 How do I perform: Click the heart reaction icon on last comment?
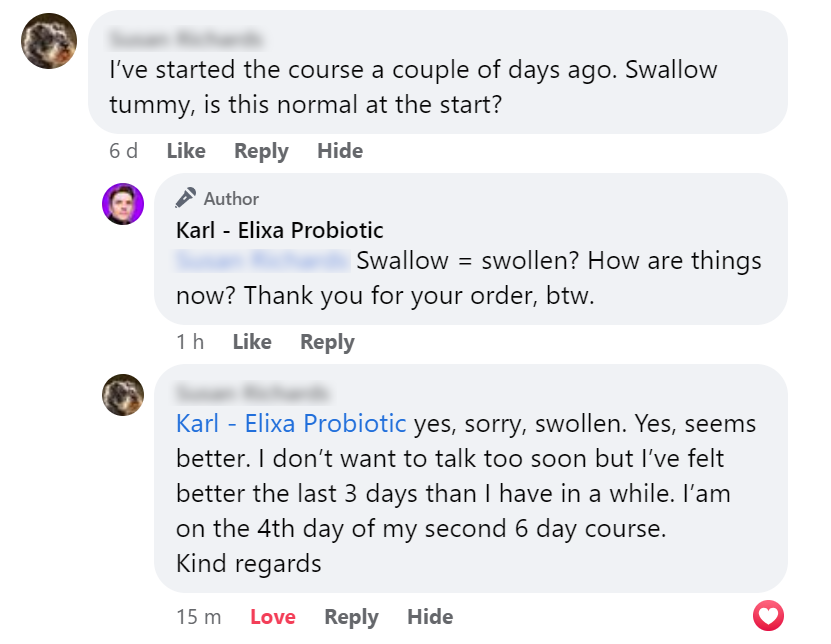coord(768,615)
